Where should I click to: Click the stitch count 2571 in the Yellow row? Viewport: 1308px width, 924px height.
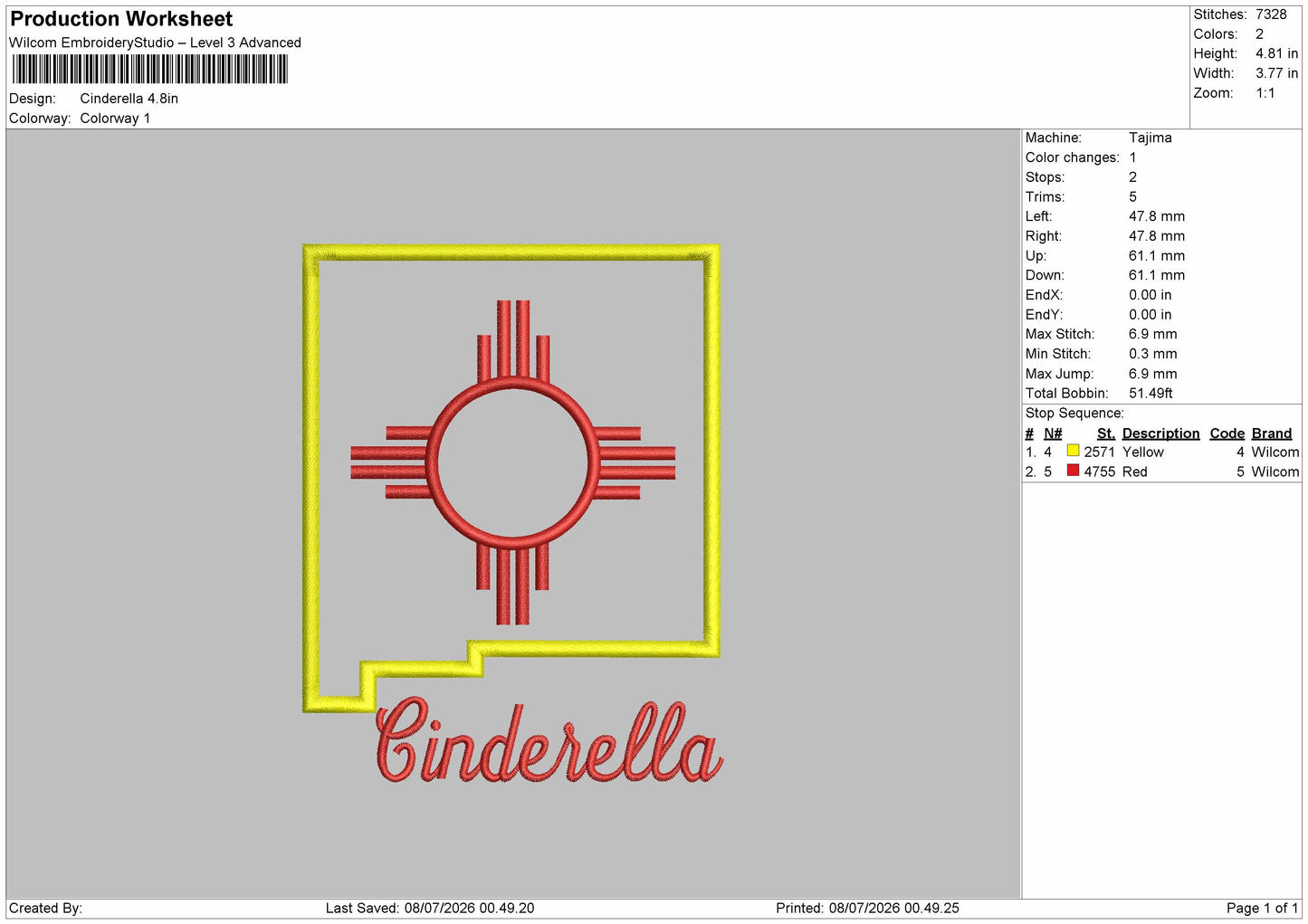click(x=1100, y=452)
